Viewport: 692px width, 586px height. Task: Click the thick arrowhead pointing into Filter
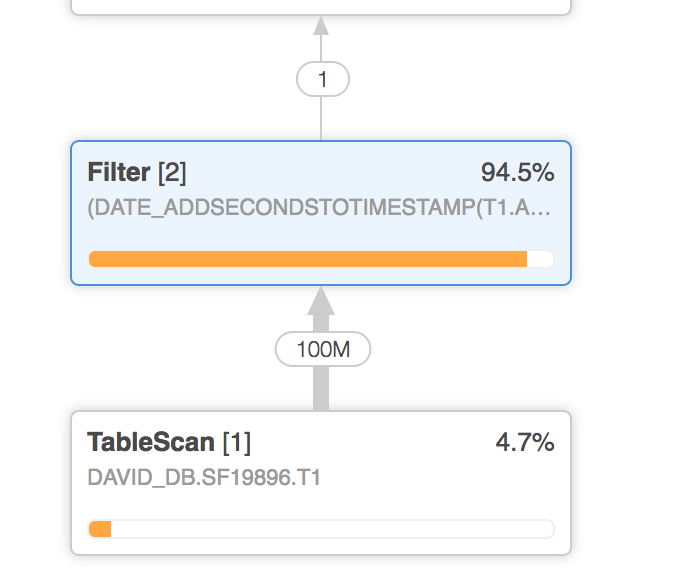[321, 301]
